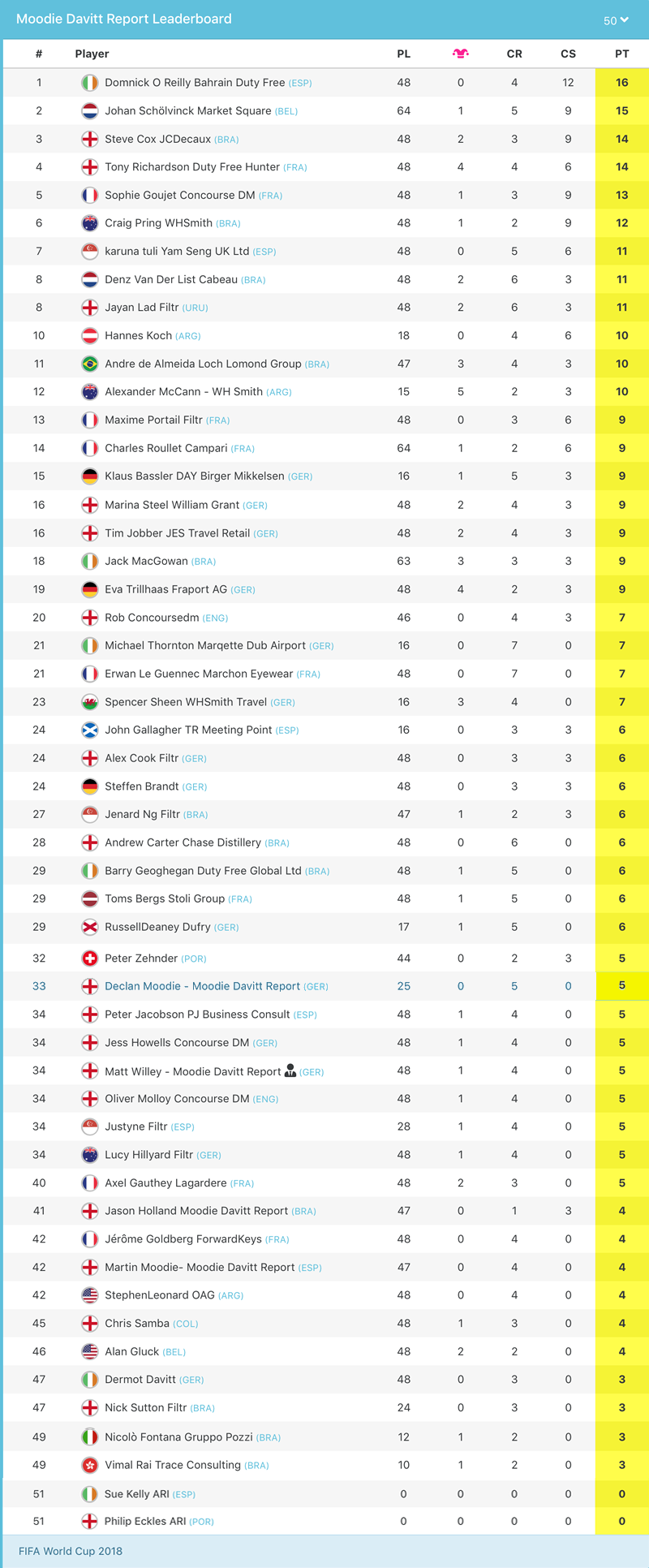The image size is (649, 1568).
Task: Click the pink jersey column header icon
Action: [x=461, y=54]
